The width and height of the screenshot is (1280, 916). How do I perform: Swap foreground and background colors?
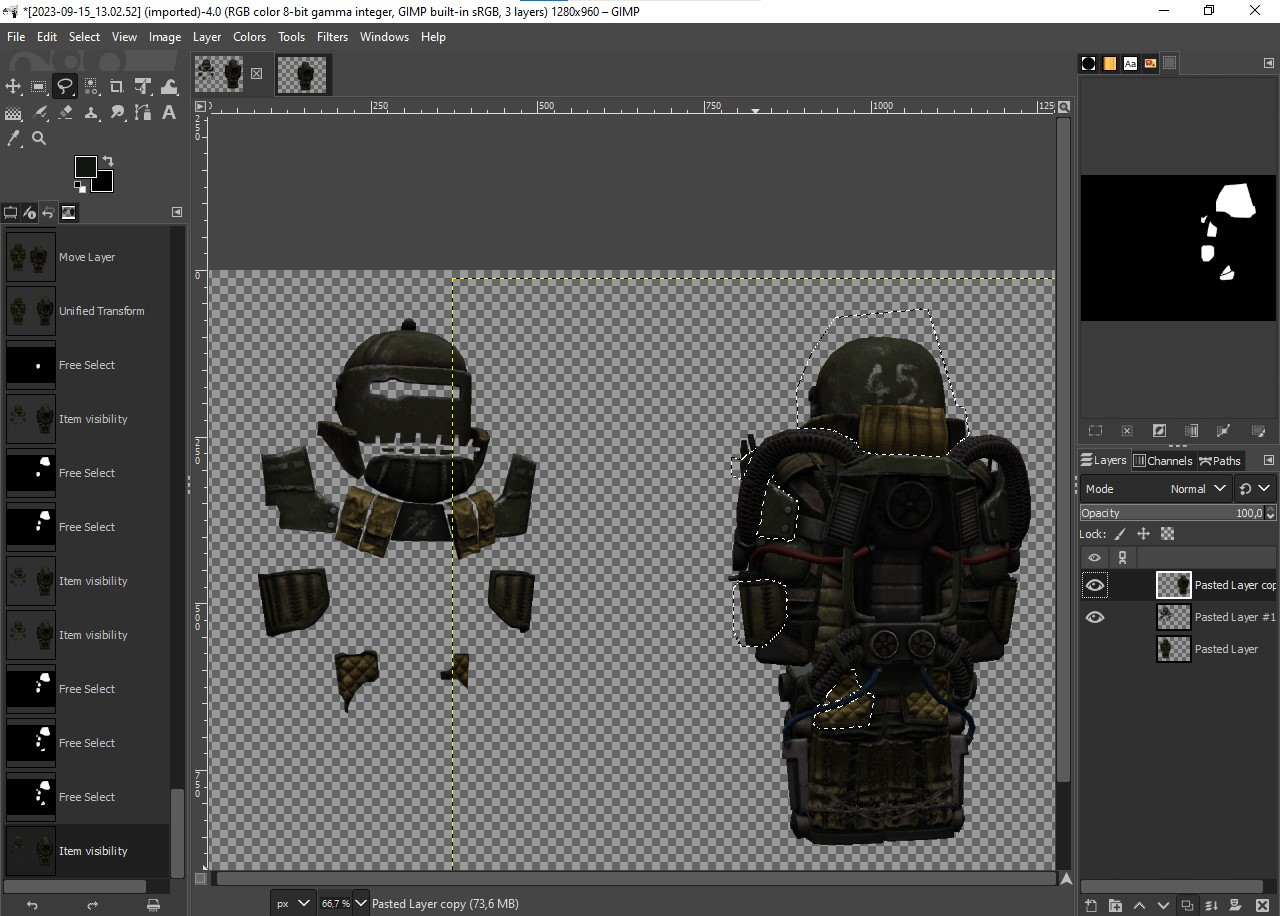coord(107,161)
